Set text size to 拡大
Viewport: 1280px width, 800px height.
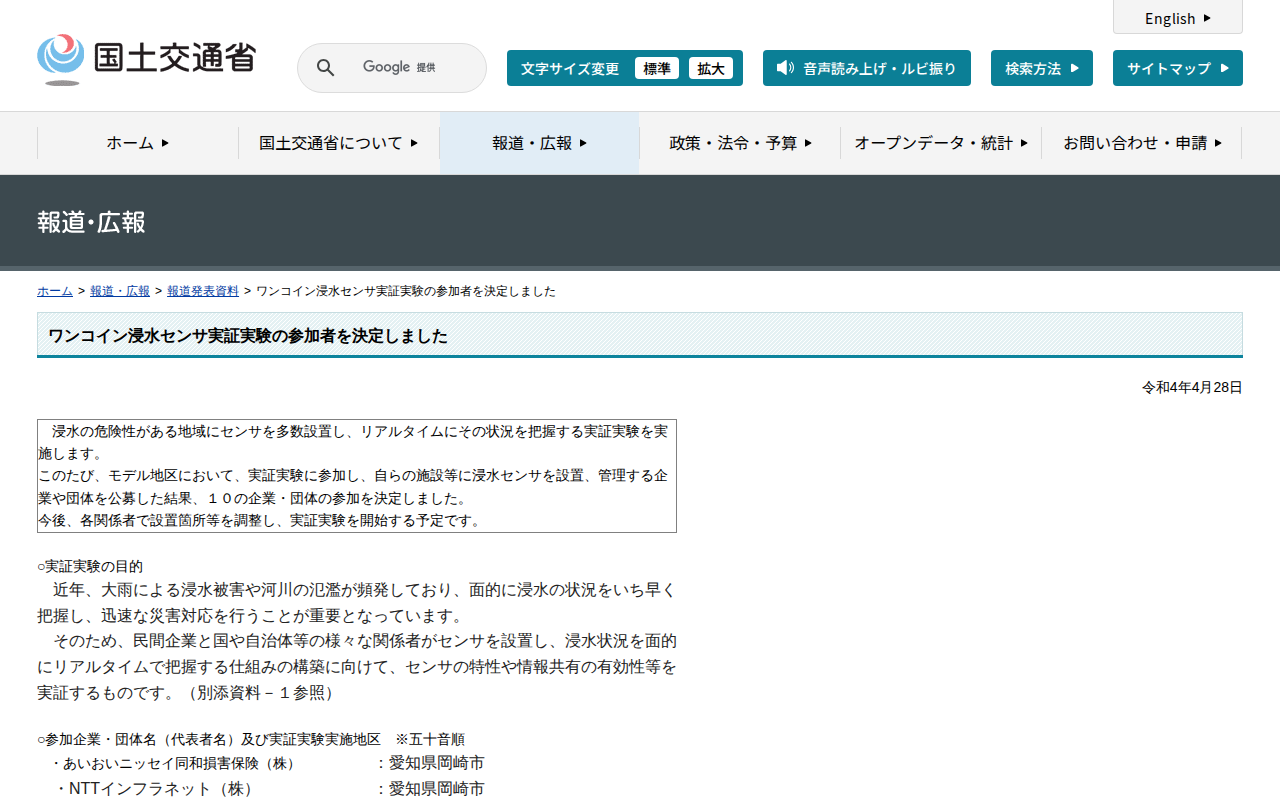(x=711, y=68)
